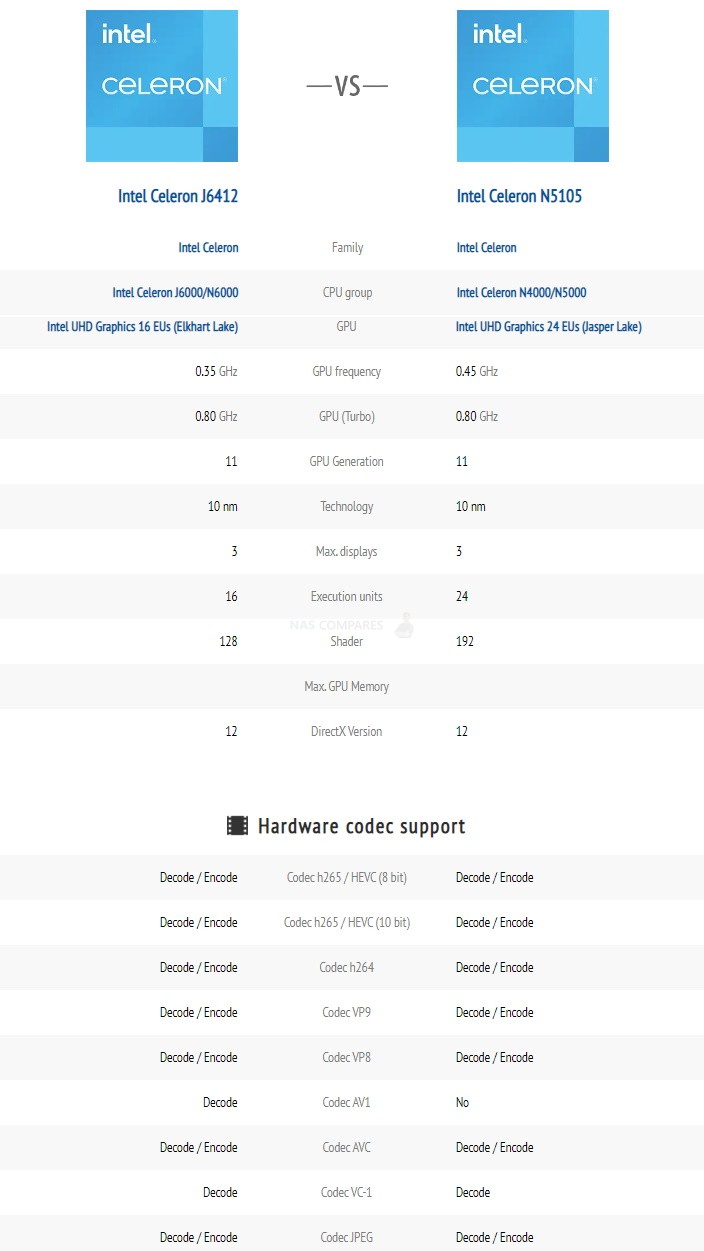Click the VS text between the processors
Image resolution: width=704 pixels, height=1251 pixels.
pyautogui.click(x=347, y=87)
